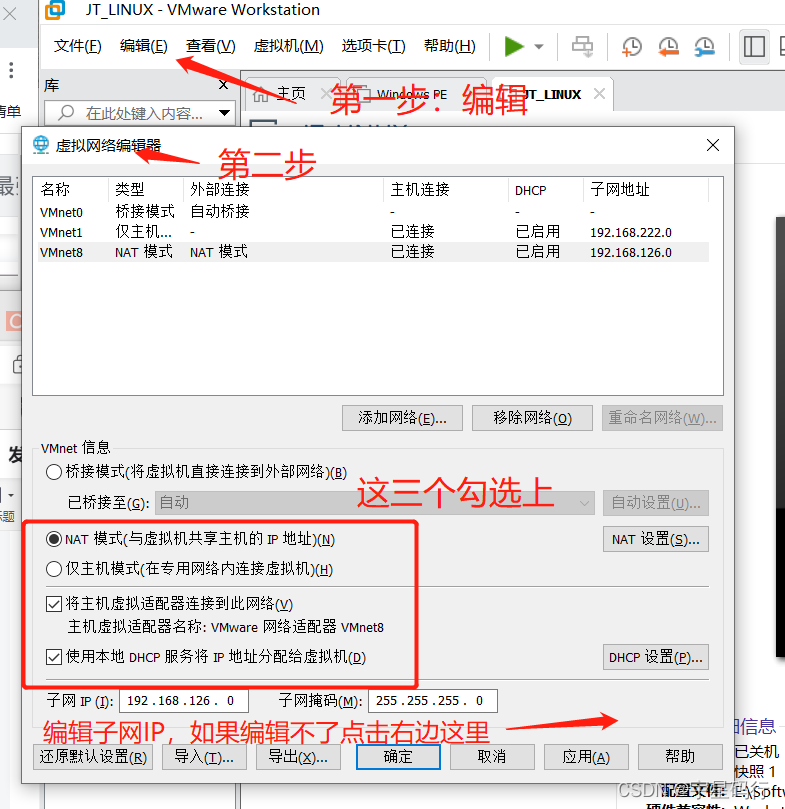Close the library panel with the X
The height and width of the screenshot is (809, 785).
pos(223,85)
